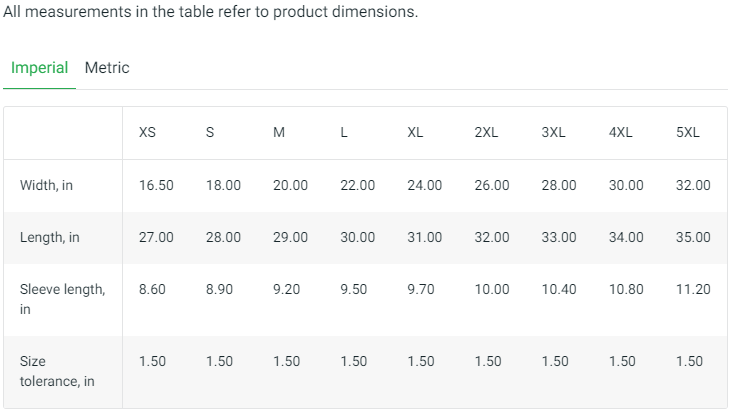Switch to the Metric tab
731x412 pixels.
coord(107,68)
